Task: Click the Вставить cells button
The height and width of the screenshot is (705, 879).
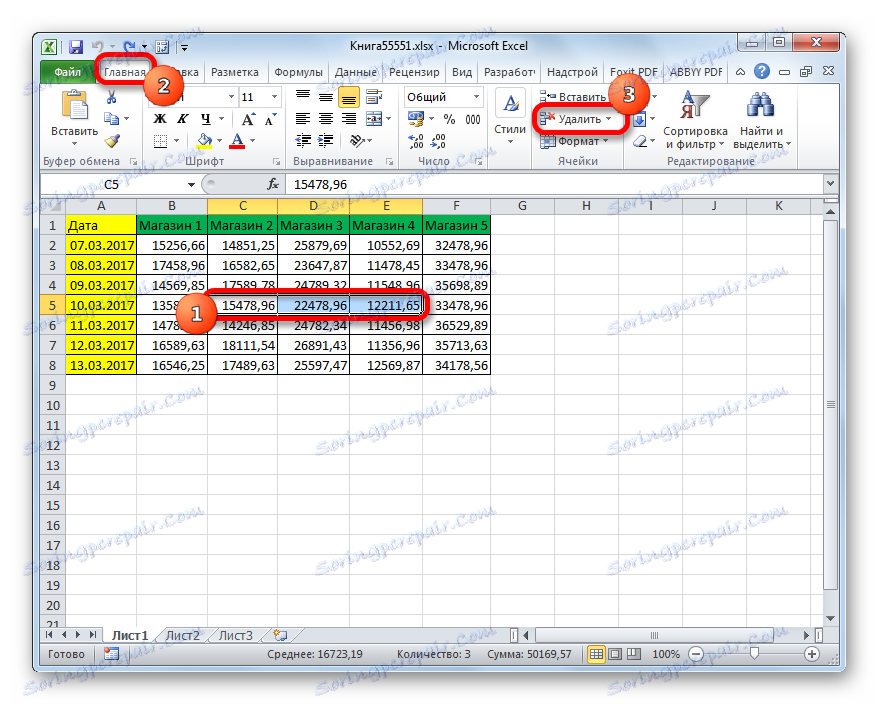Action: 573,97
